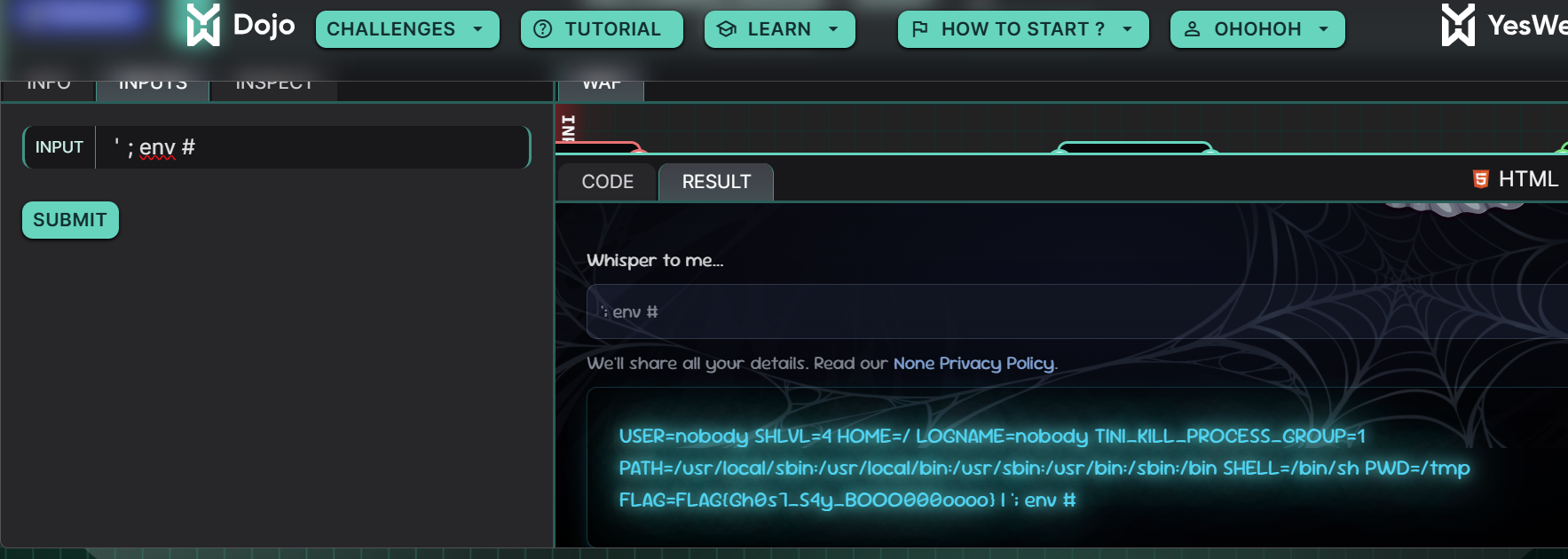
Task: Open the None Privacy Policy link
Action: tap(973, 363)
